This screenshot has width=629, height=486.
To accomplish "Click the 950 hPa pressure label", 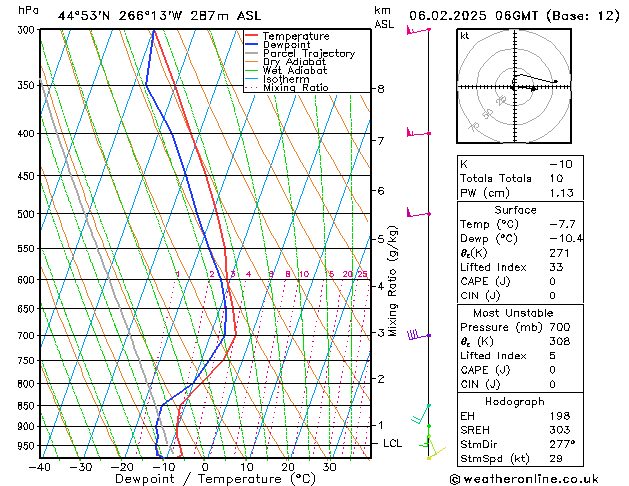I will point(28,446).
